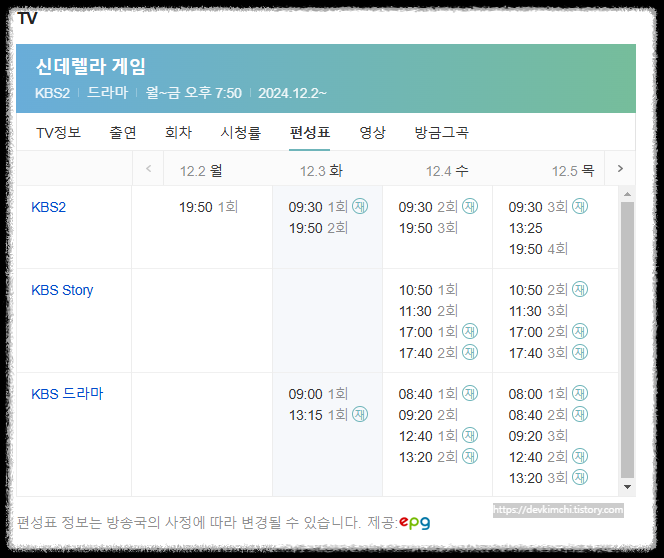Click the KBS2 channel label in header
This screenshot has height=558, width=664.
tap(52, 93)
